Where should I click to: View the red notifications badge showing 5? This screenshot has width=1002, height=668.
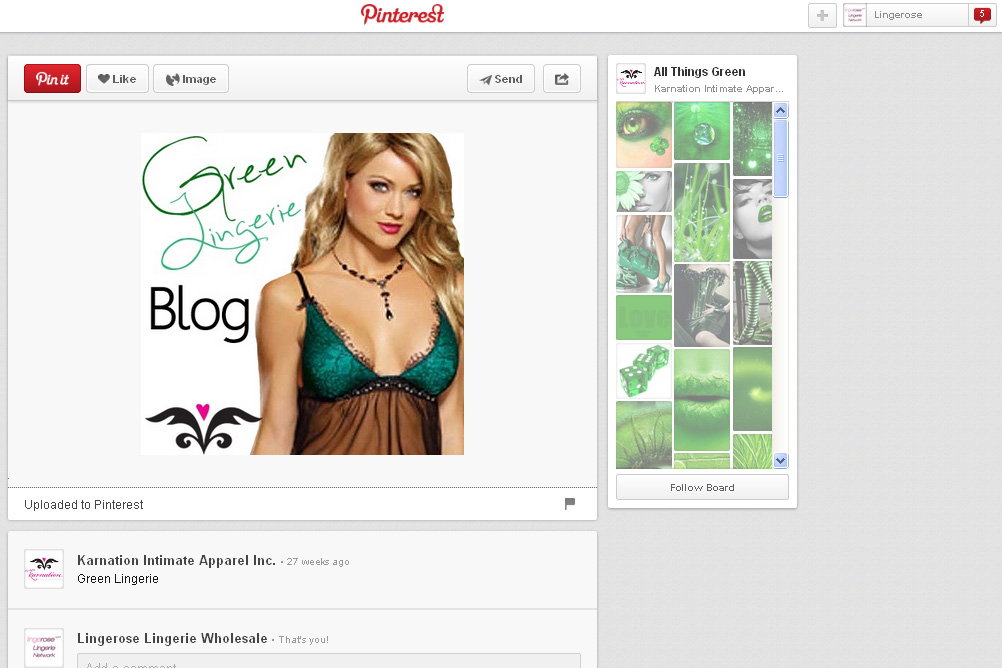point(982,15)
